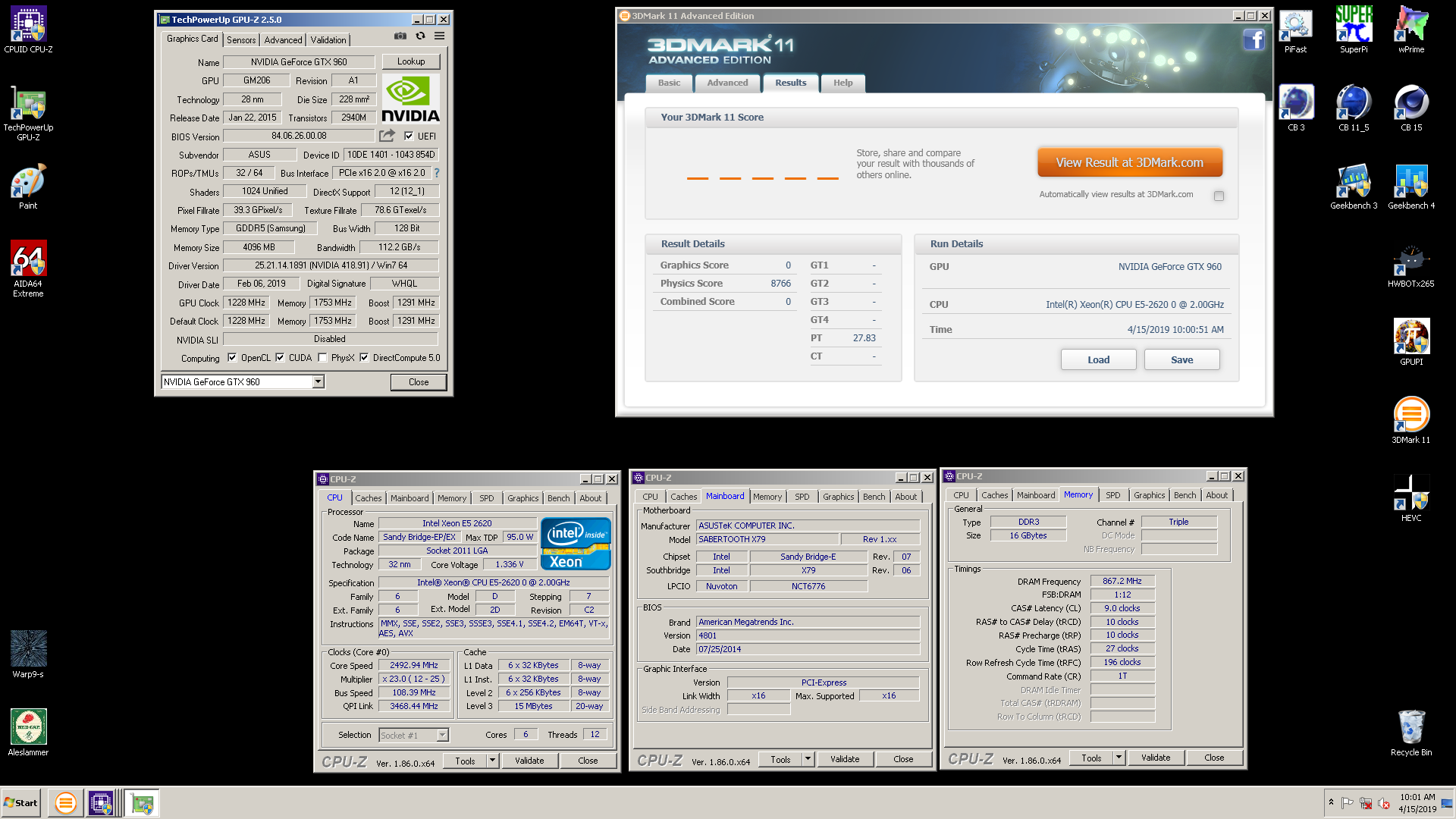
Task: Click Validate in the CPU-Z CPU window
Action: tap(529, 761)
